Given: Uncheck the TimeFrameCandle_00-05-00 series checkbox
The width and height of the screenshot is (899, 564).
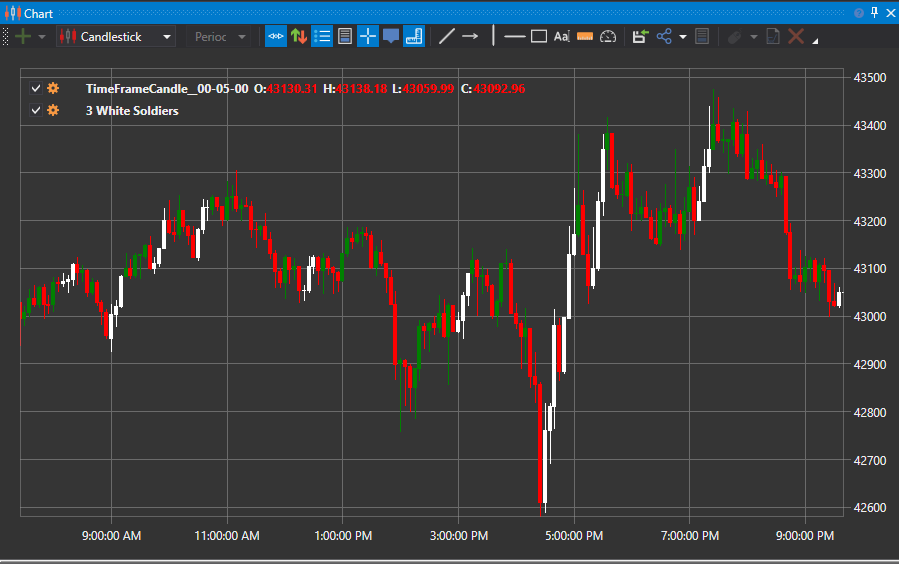Looking at the screenshot, I should [x=36, y=88].
